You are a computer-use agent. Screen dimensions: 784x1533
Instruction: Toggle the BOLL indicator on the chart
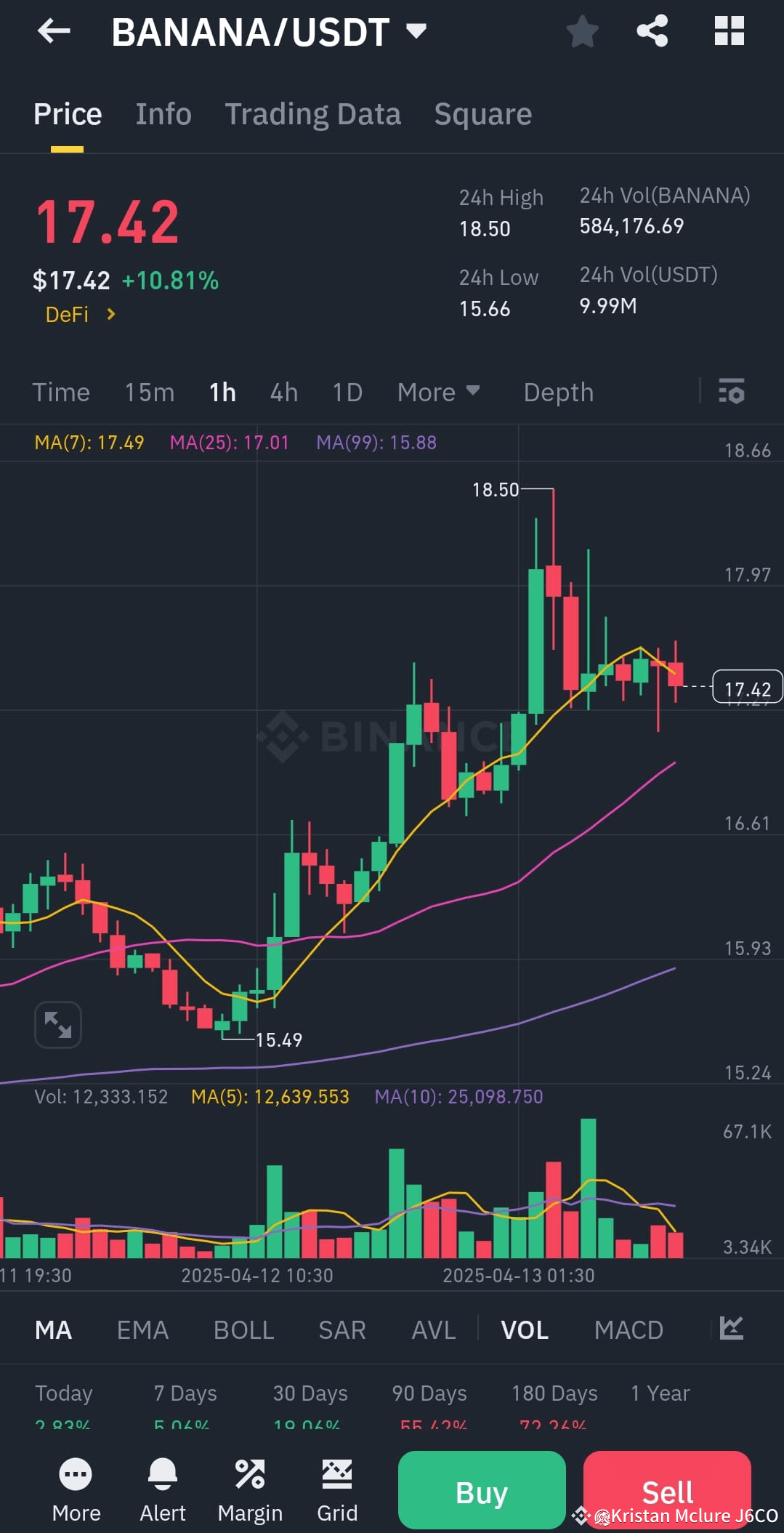[x=243, y=1329]
